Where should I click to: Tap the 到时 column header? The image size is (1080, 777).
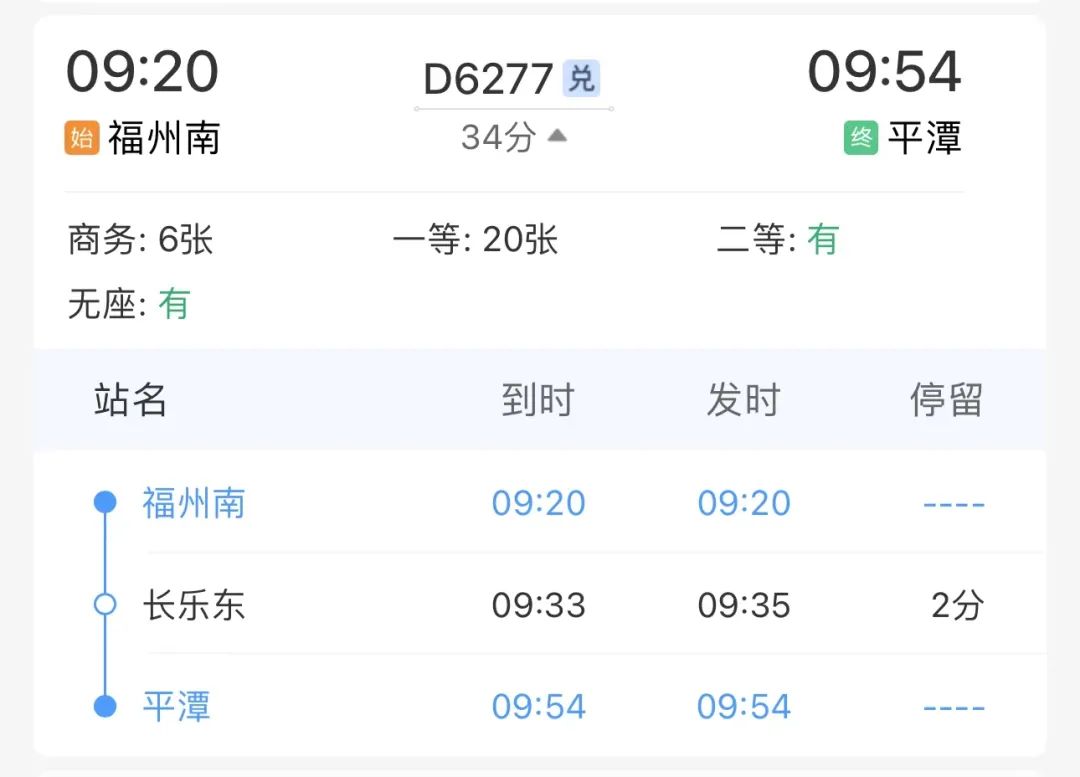(538, 400)
